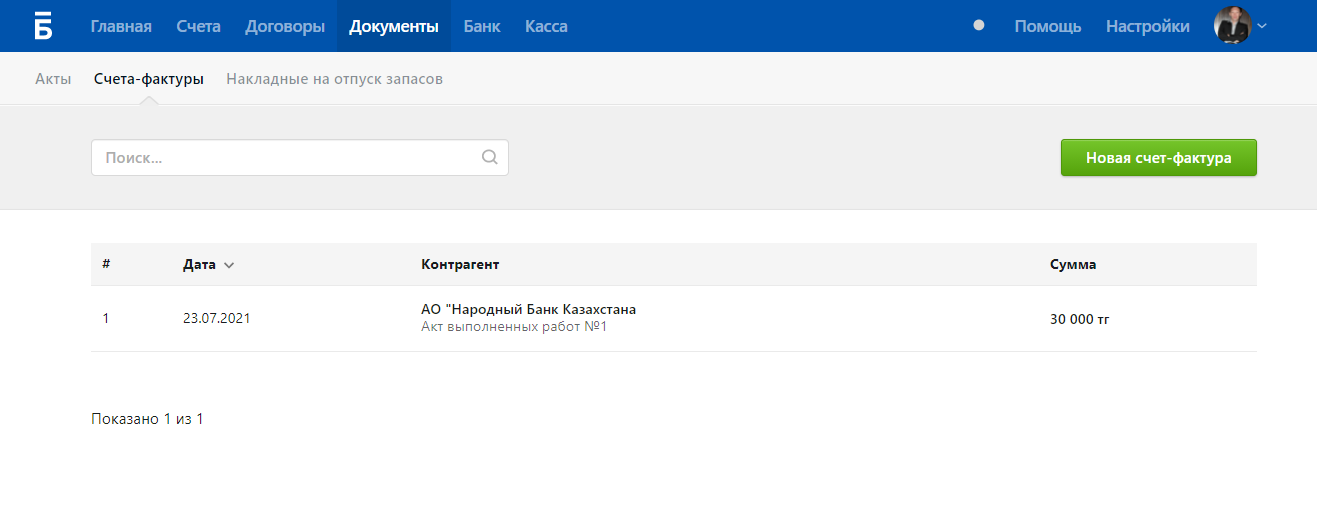Viewport: 1317px width, 509px height.
Task: Expand the user account dropdown chevron
Action: 1262,26
